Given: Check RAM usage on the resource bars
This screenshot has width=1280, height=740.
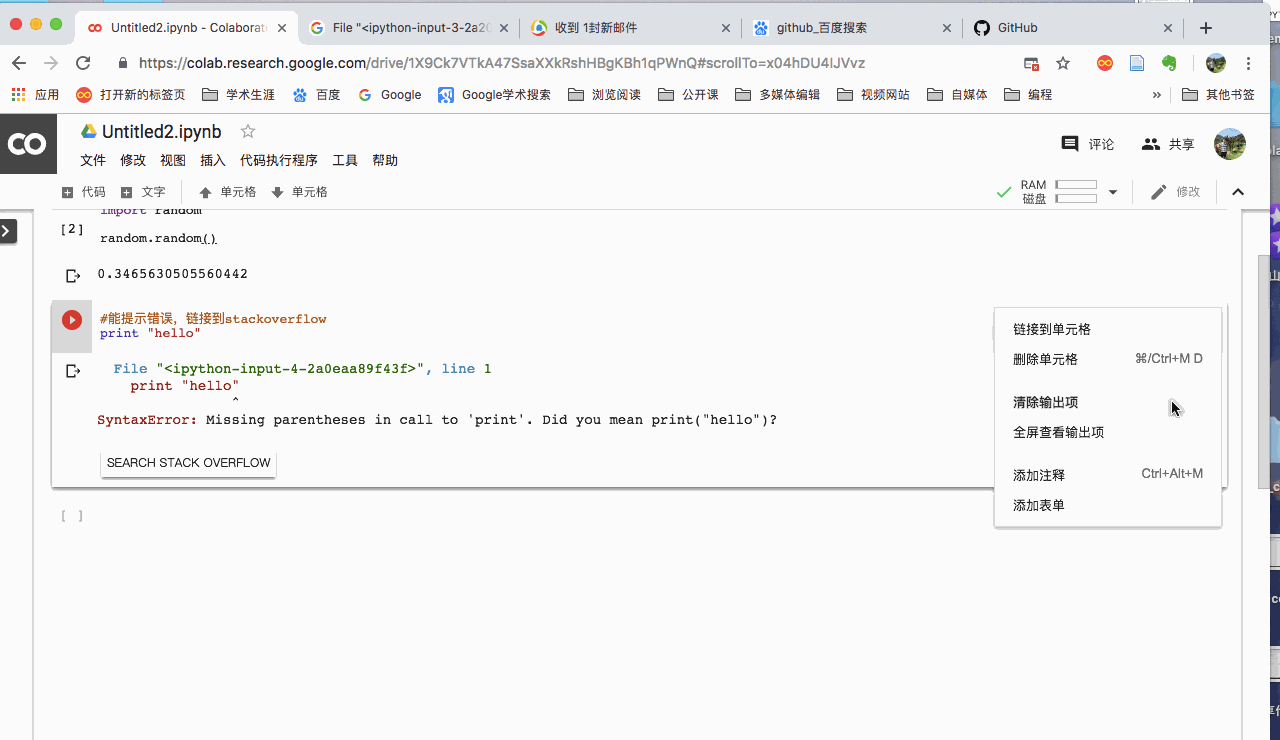Looking at the screenshot, I should [x=1075, y=184].
